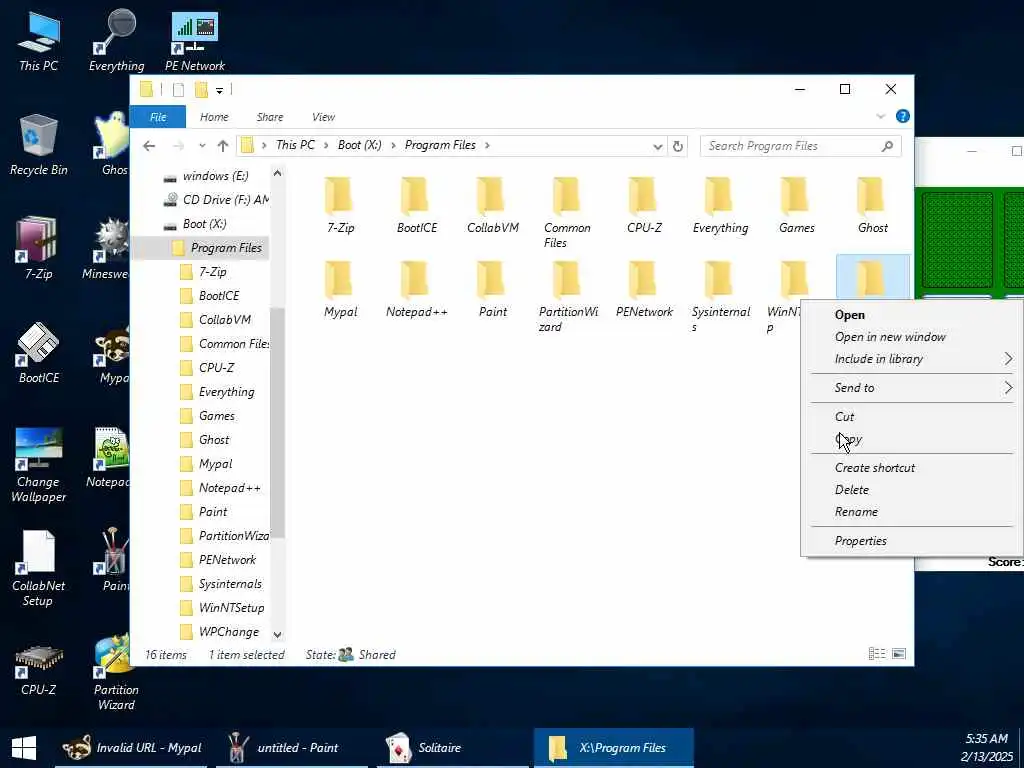Select Boot (X:) in navigation tree
Image resolution: width=1024 pixels, height=768 pixels.
coord(204,223)
